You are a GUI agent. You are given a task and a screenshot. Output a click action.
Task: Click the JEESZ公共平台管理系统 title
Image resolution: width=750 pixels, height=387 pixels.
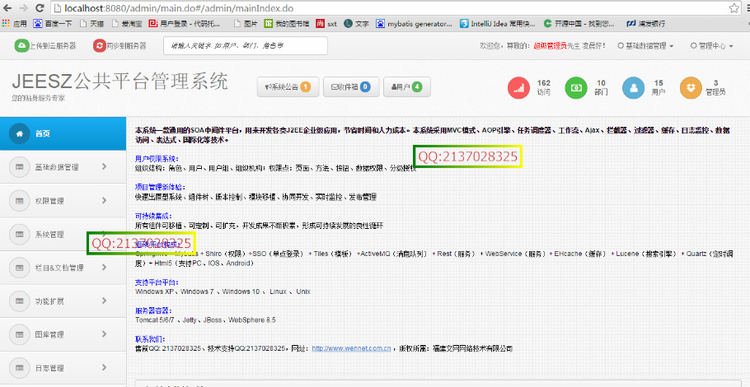point(120,81)
